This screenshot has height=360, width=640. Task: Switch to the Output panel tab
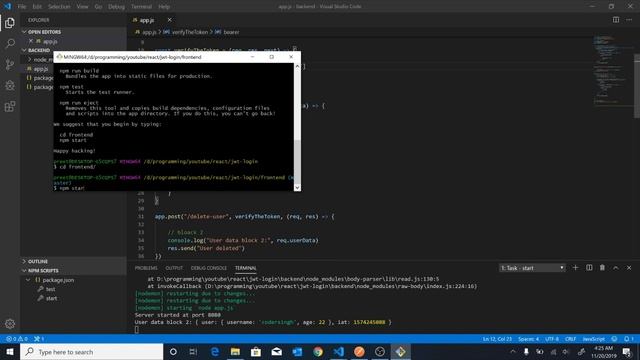(174, 268)
